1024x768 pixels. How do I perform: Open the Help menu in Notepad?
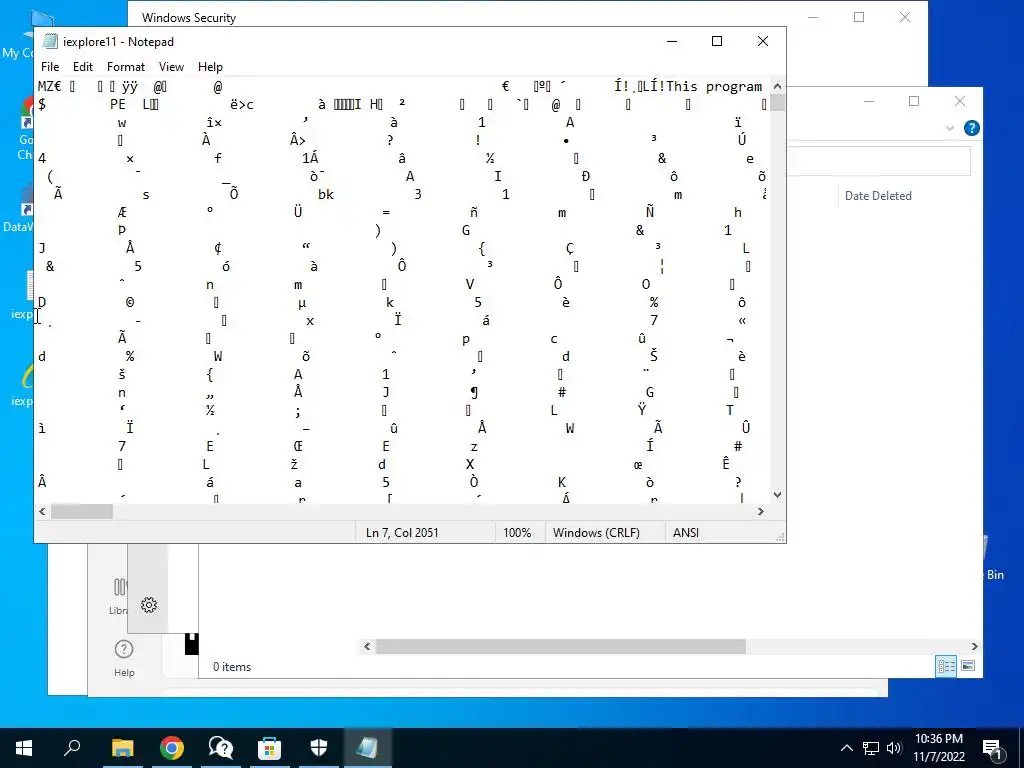pyautogui.click(x=210, y=67)
